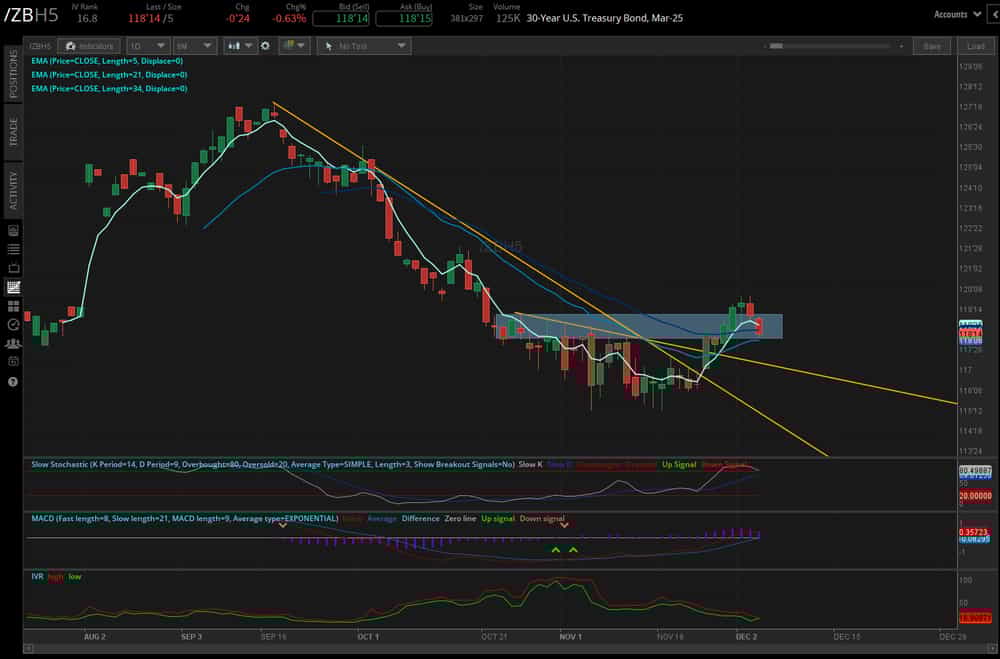Viewport: 1000px width, 659px height.
Task: Click the ZBH5 symbol input field
Action: point(40,46)
